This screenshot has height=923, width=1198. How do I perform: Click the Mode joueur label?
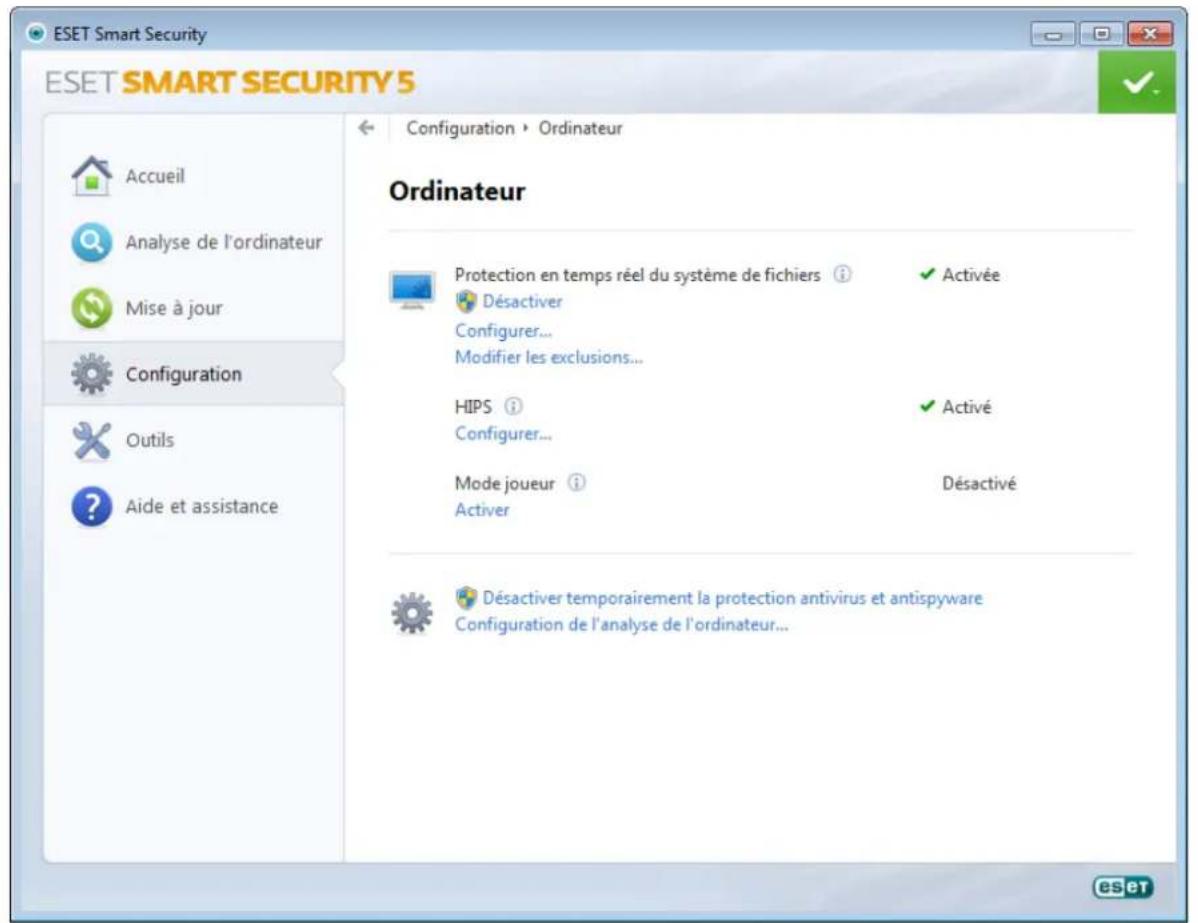505,484
